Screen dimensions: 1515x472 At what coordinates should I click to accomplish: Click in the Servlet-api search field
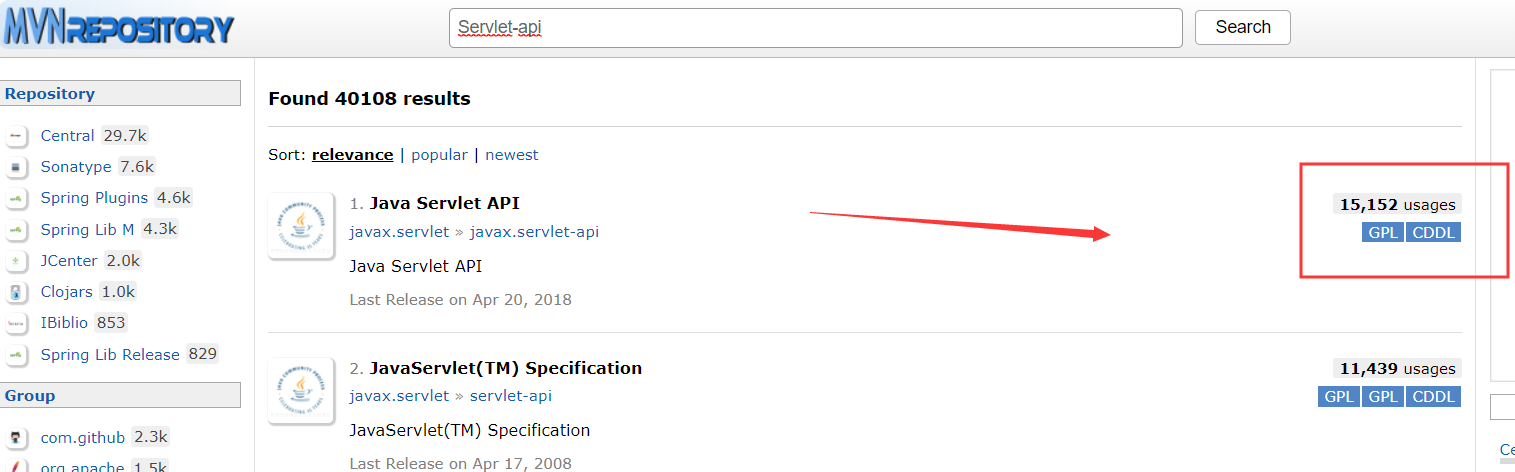pyautogui.click(x=816, y=28)
